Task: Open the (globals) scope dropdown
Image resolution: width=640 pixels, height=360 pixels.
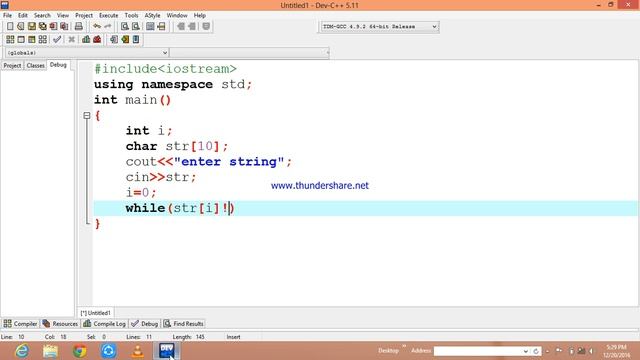Action: [x=164, y=53]
